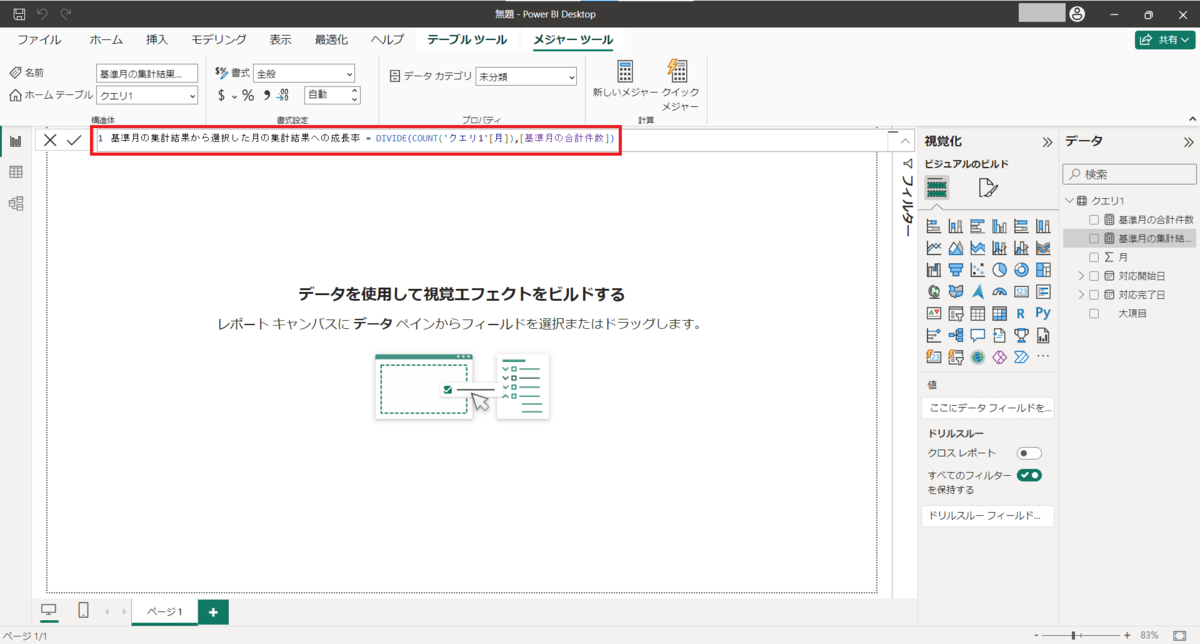Select the clustered column chart visual
The width and height of the screenshot is (1200, 644).
click(999, 226)
